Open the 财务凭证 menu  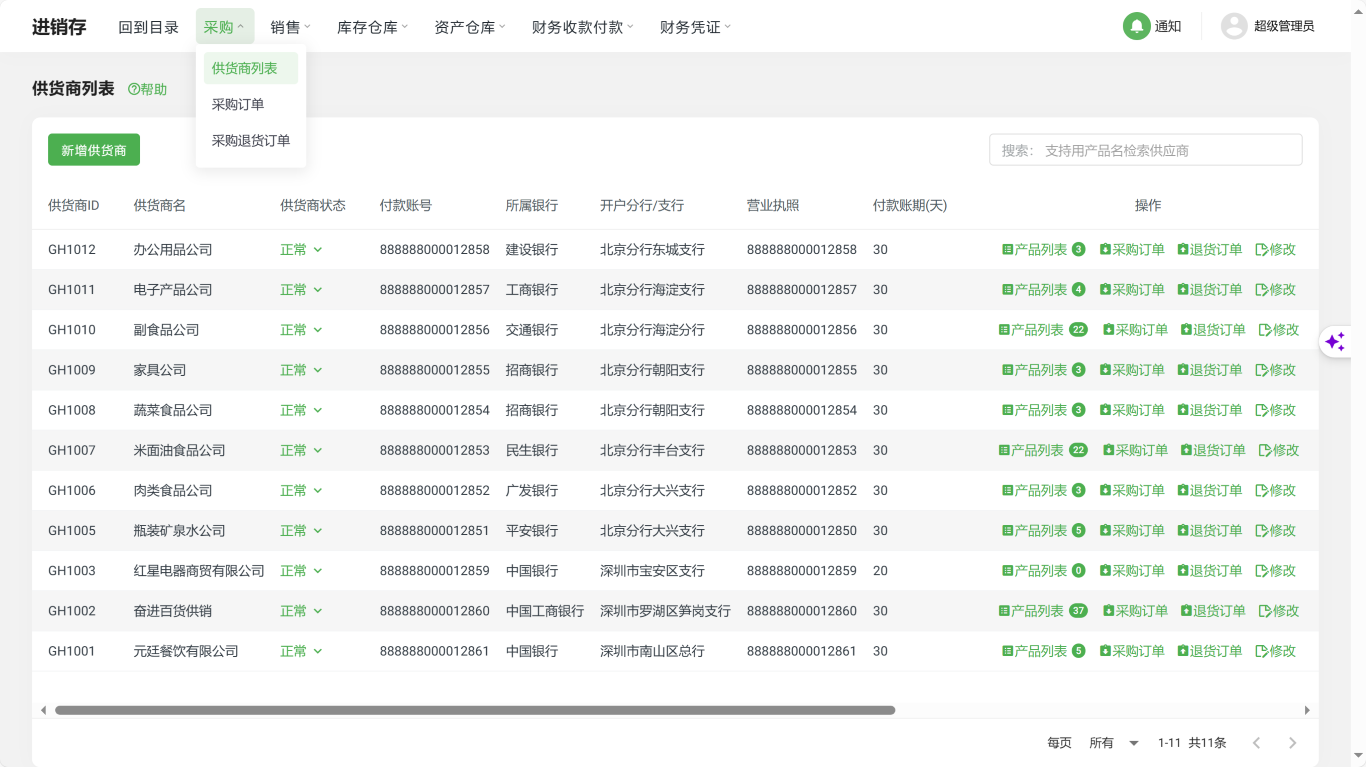[695, 27]
